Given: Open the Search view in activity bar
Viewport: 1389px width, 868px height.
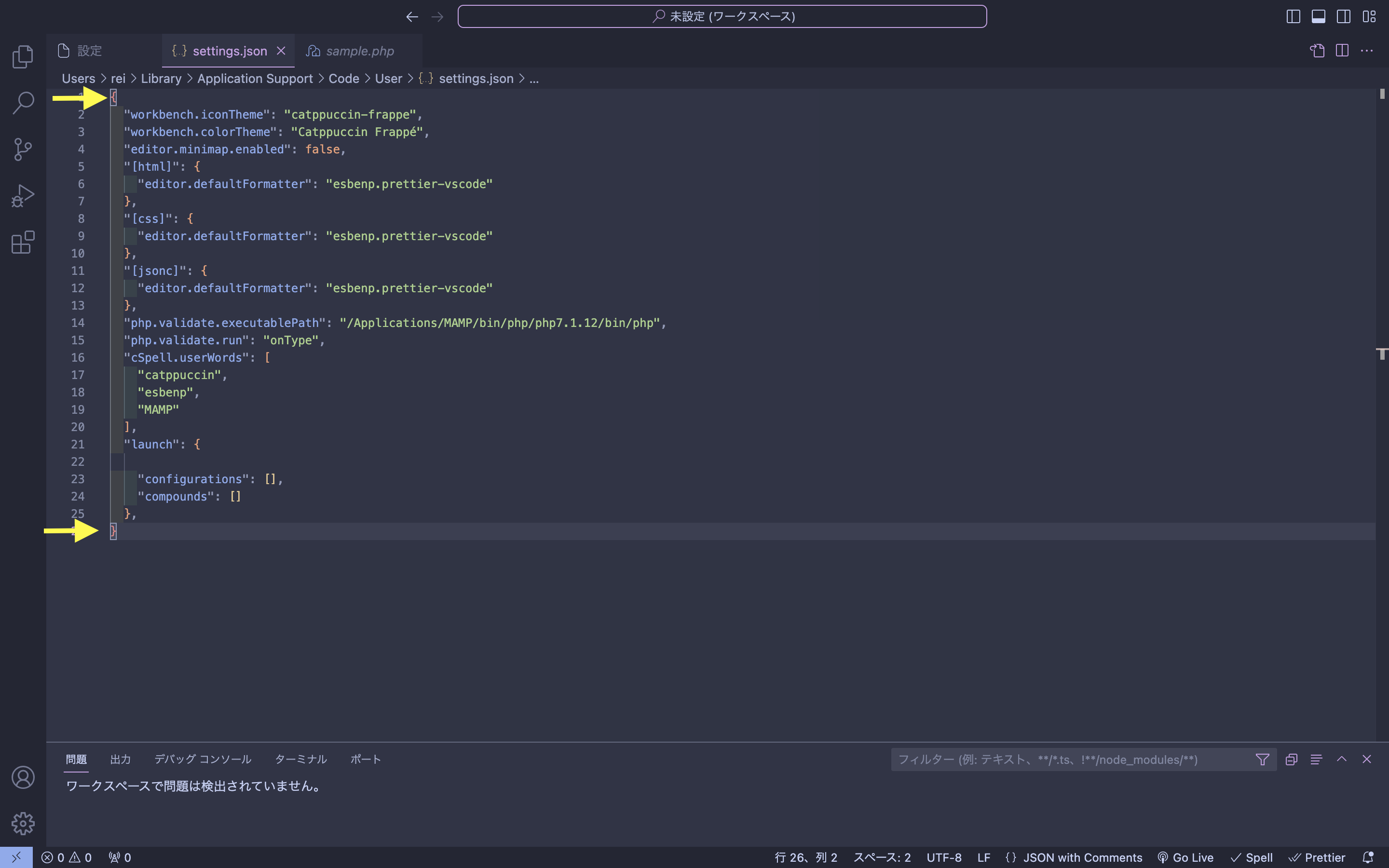Looking at the screenshot, I should click(x=23, y=103).
